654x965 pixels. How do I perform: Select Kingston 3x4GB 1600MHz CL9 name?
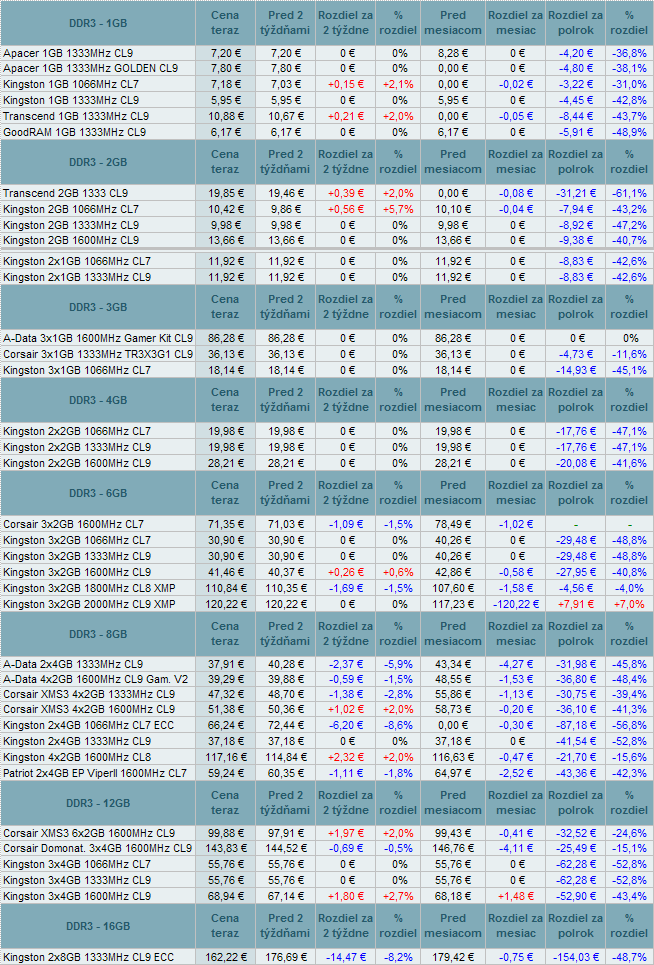coord(77,896)
